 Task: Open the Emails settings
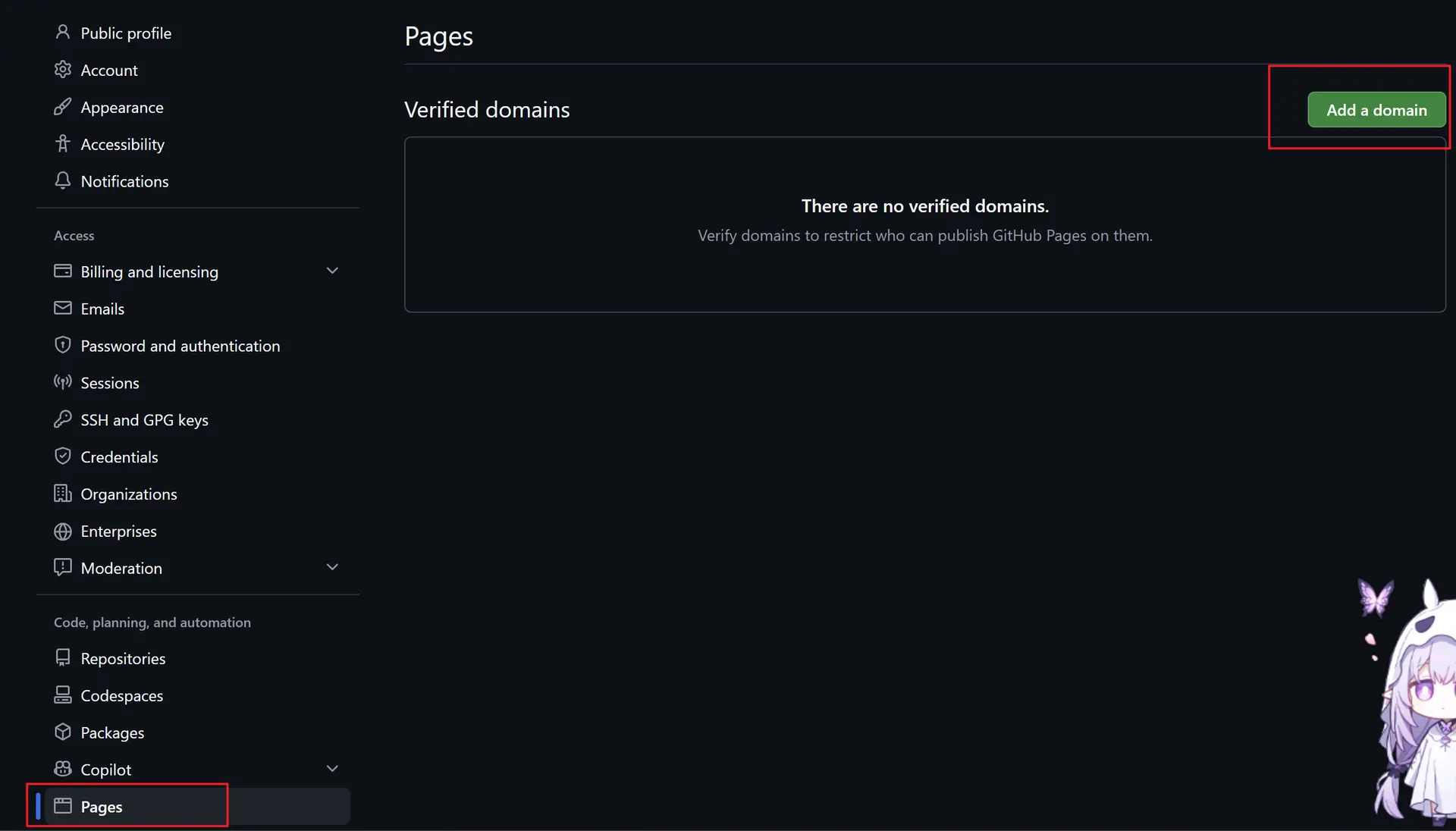(x=198, y=309)
